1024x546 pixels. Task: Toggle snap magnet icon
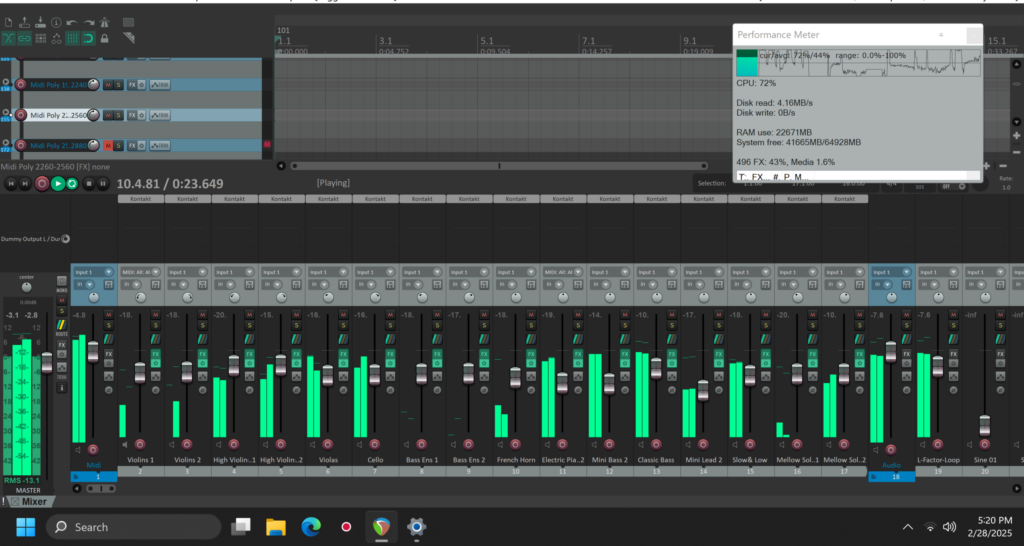[88, 39]
